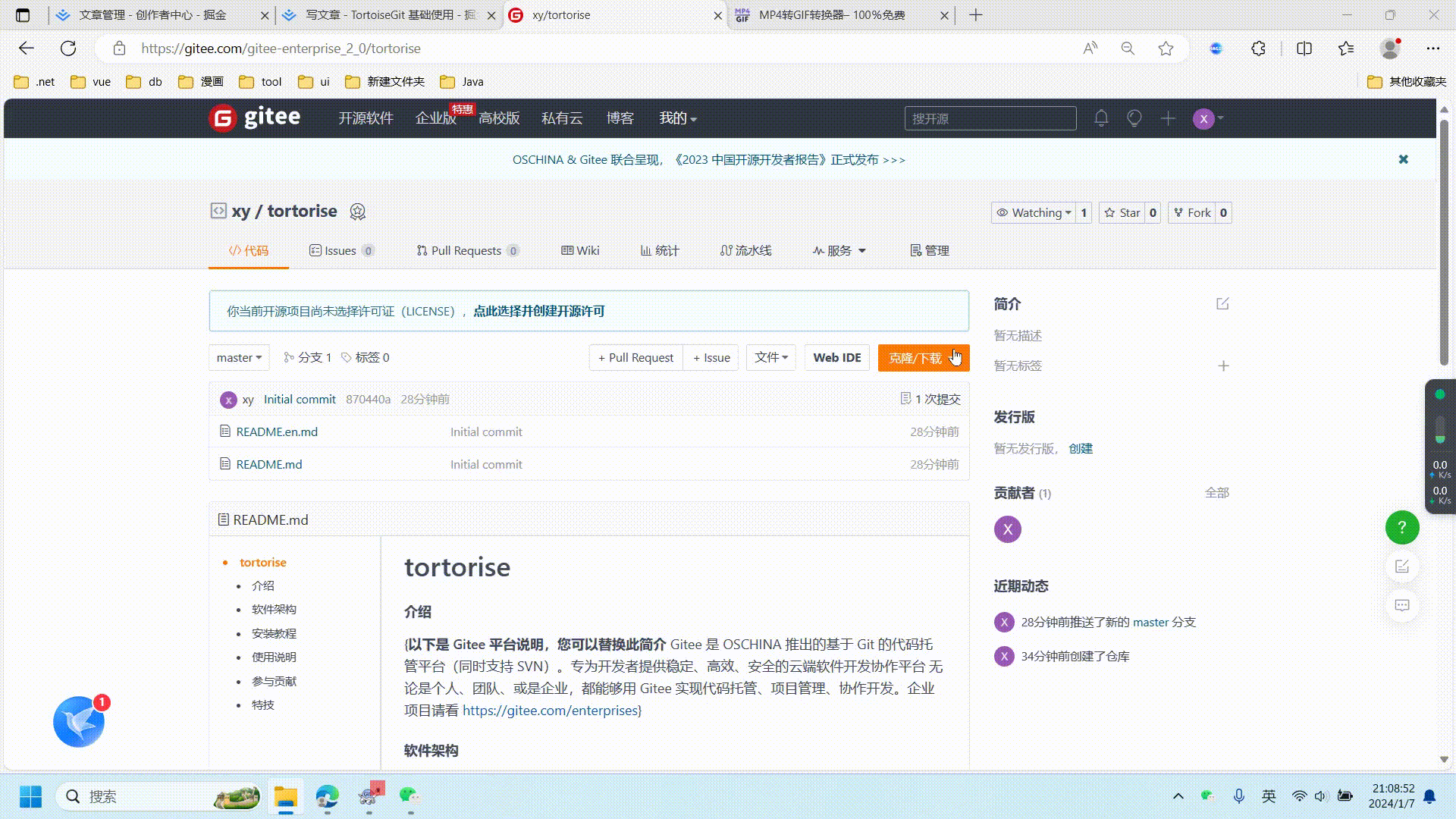Image resolution: width=1456 pixels, height=819 pixels.
Task: Click the blue bird assistant icon
Action: [x=79, y=722]
